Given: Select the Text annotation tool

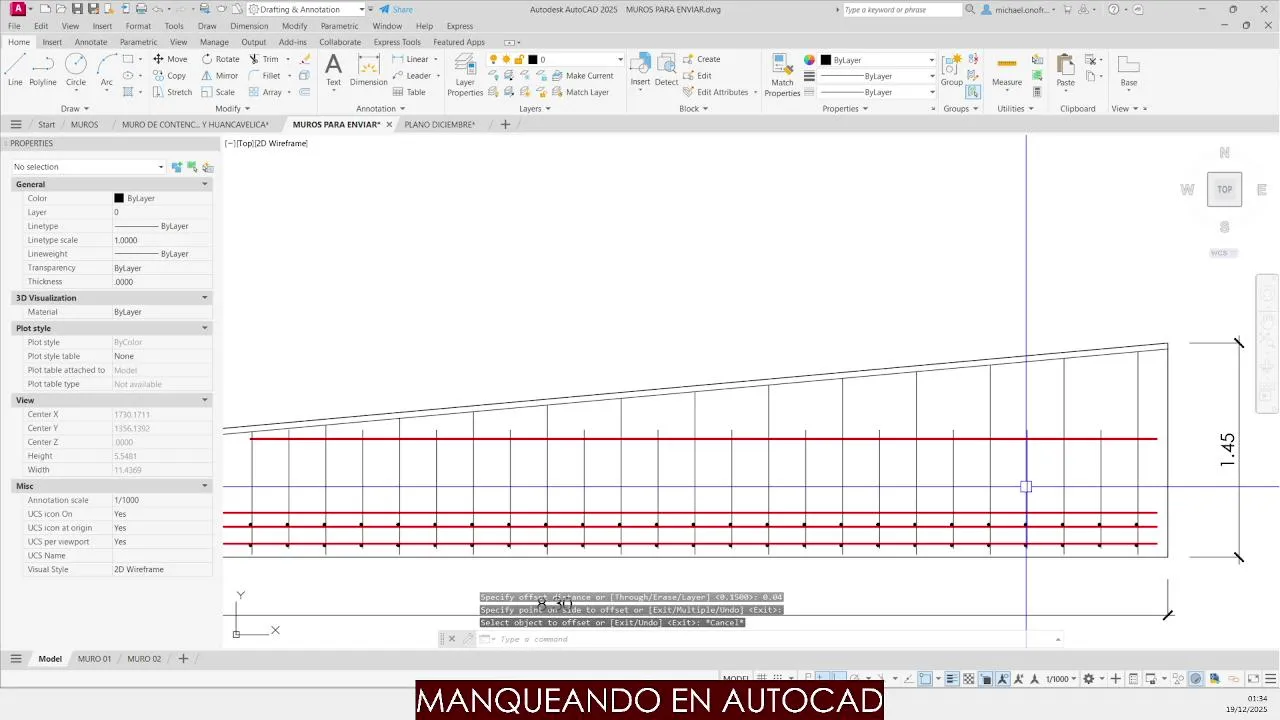Looking at the screenshot, I should [333, 70].
